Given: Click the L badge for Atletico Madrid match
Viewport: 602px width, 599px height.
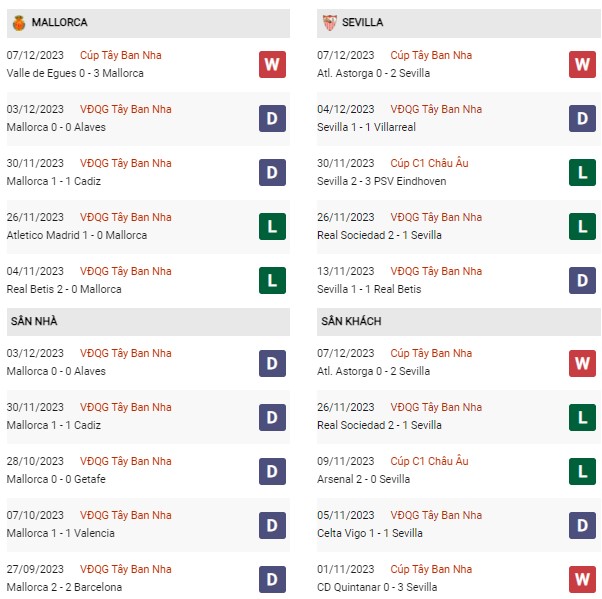Looking at the screenshot, I should (272, 226).
